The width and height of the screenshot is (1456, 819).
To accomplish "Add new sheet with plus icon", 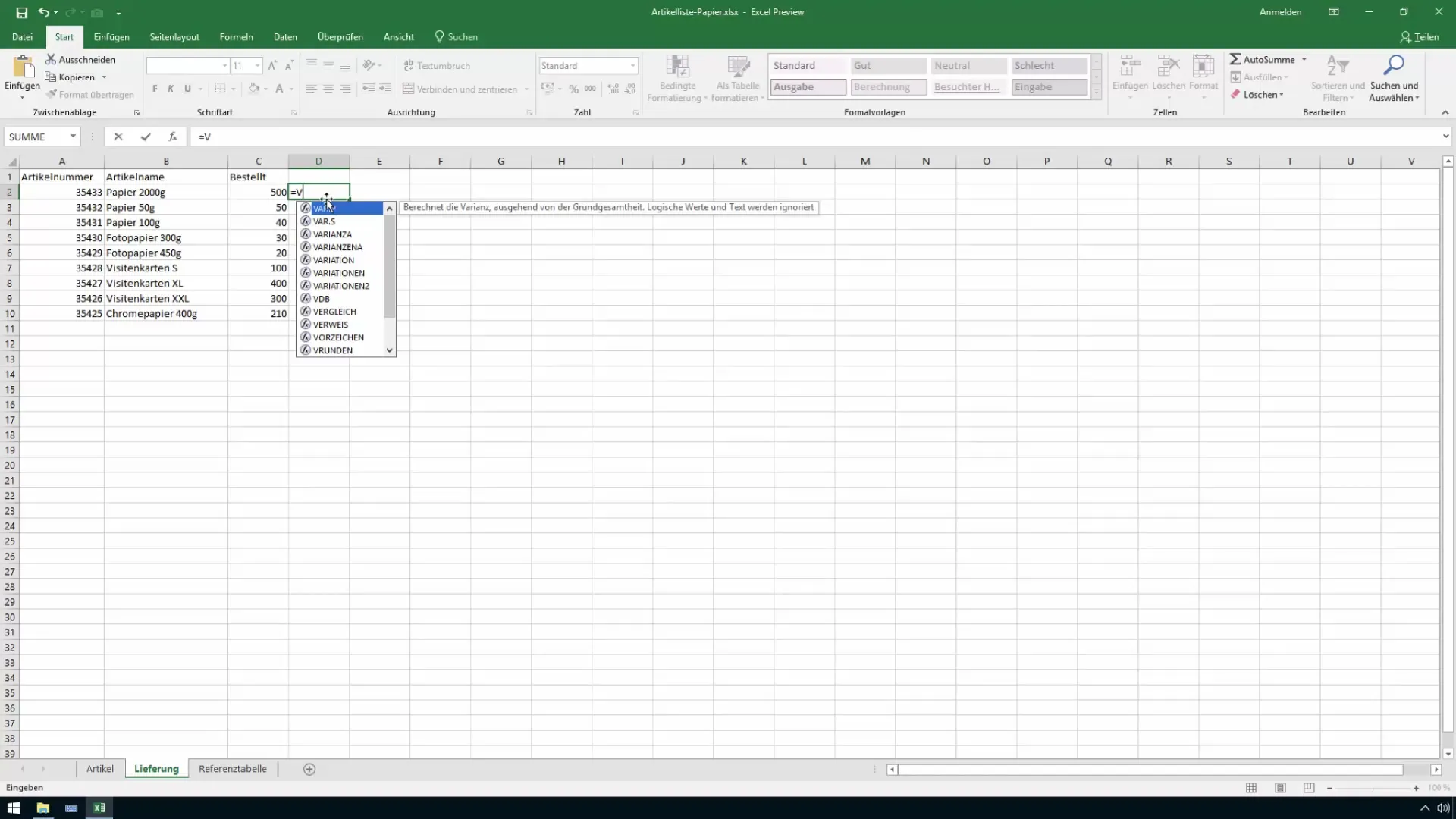I will [x=309, y=769].
